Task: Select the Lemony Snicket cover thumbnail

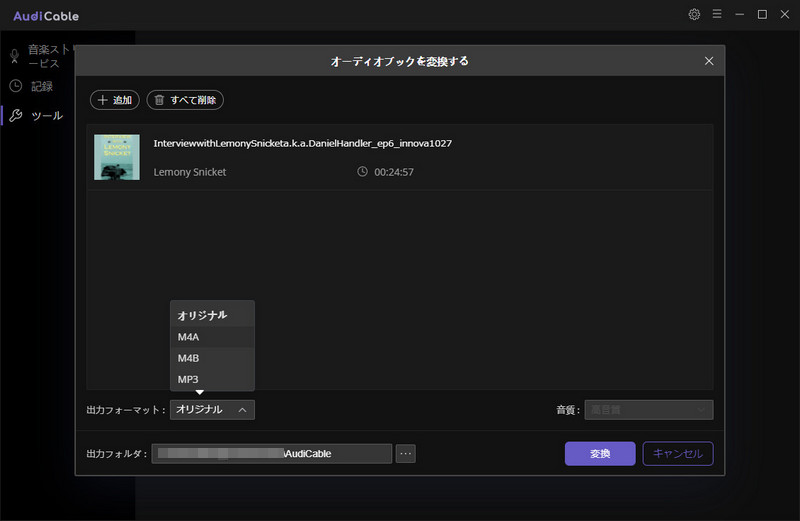Action: click(117, 157)
